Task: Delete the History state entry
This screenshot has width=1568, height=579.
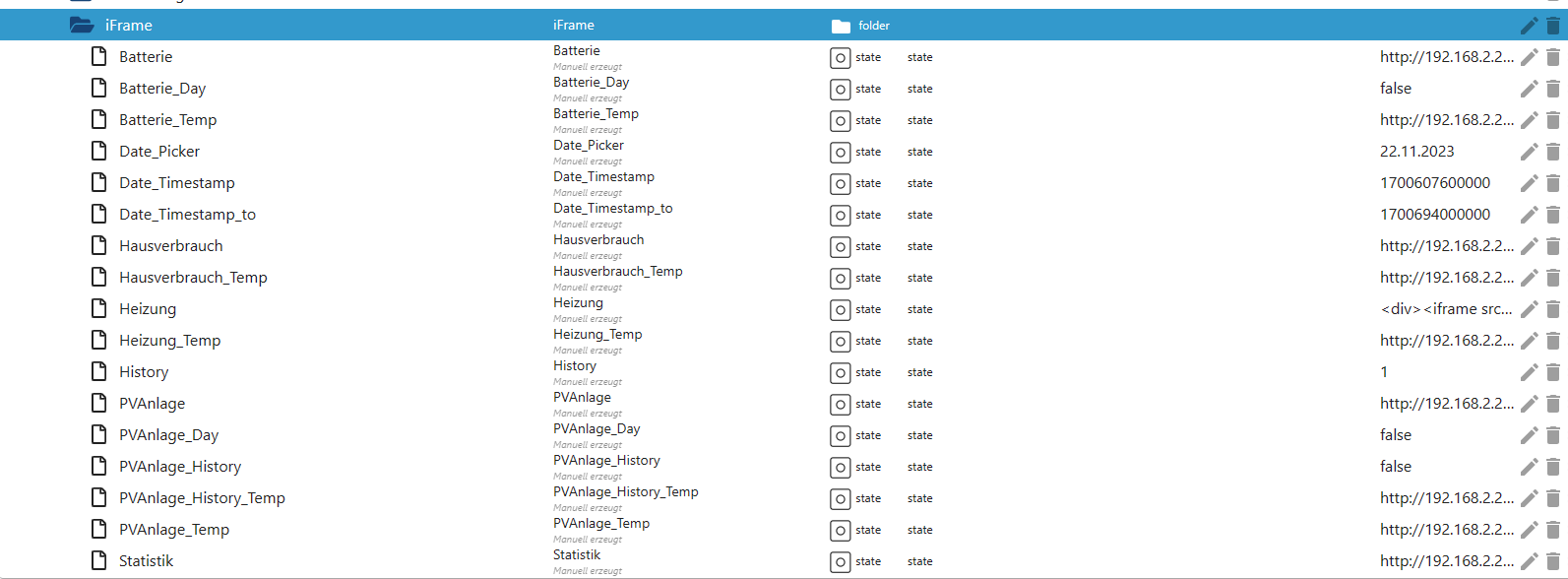Action: [x=1553, y=372]
